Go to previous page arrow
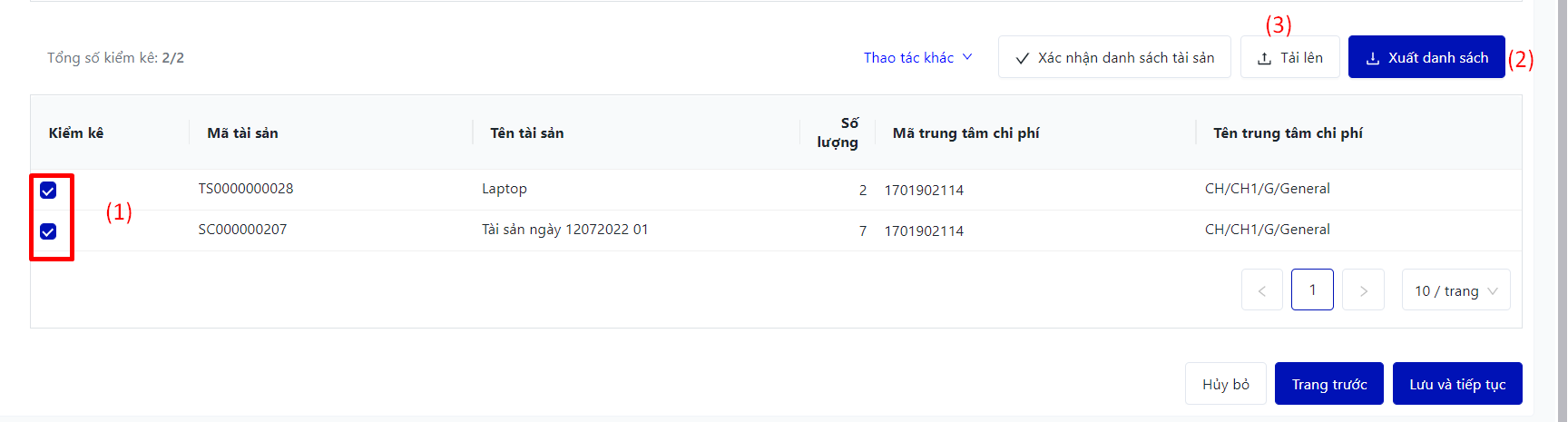The width and height of the screenshot is (1568, 422). 1262,290
